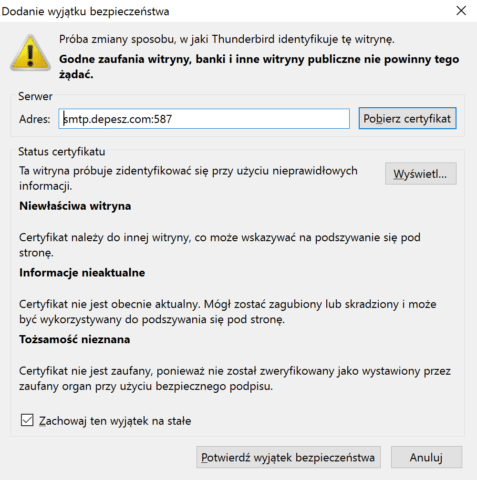Image resolution: width=477 pixels, height=480 pixels.
Task: Focus the Adres field containing smtp.depesz.com:587
Action: coord(204,119)
